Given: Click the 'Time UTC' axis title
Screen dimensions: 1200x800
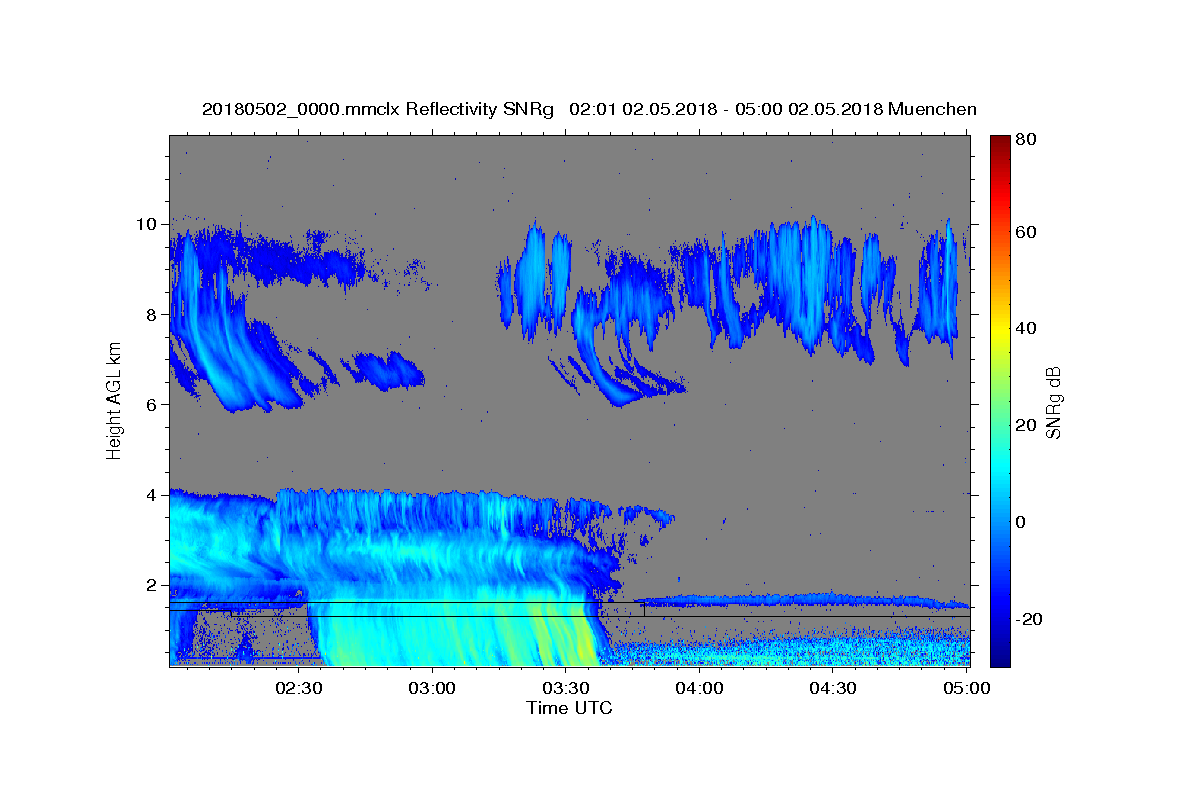Looking at the screenshot, I should pyautogui.click(x=569, y=708).
